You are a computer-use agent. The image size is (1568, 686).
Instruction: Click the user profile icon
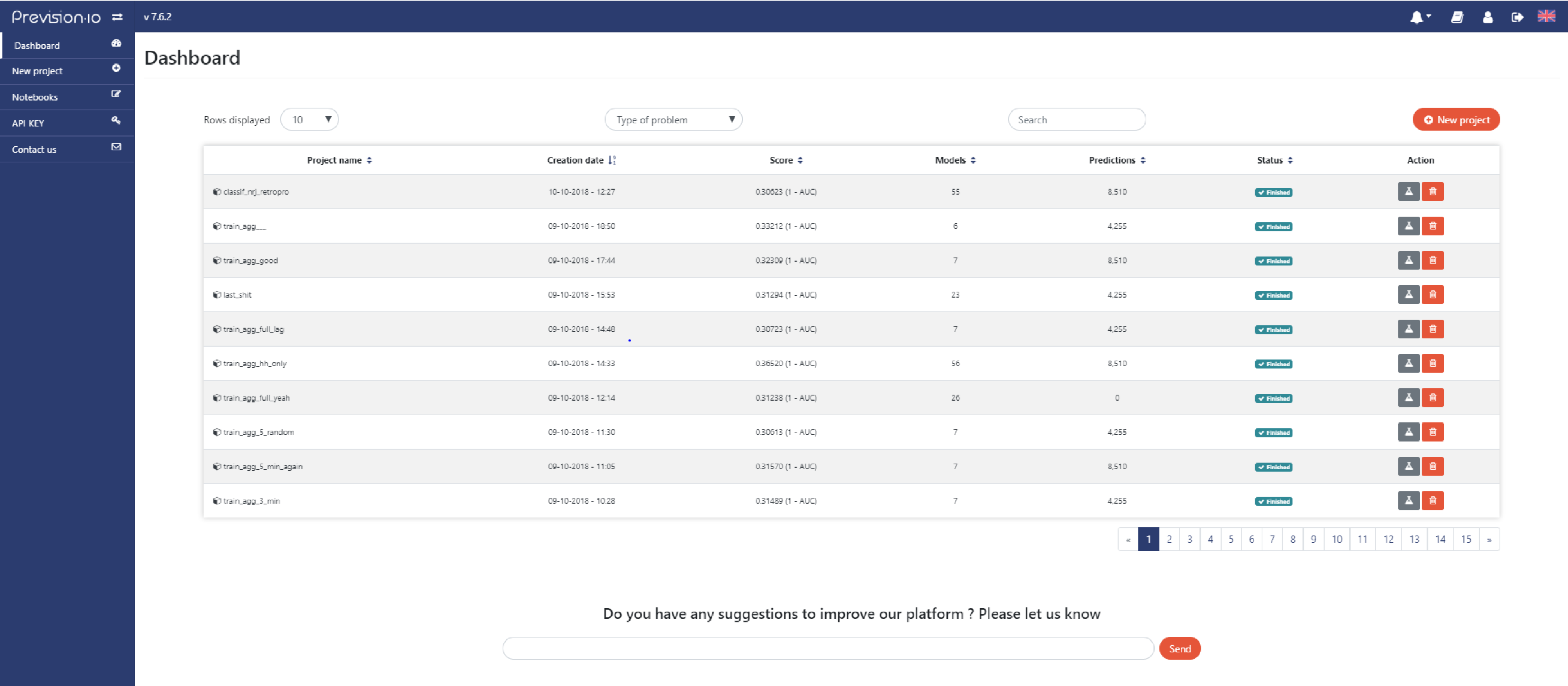click(x=1488, y=17)
